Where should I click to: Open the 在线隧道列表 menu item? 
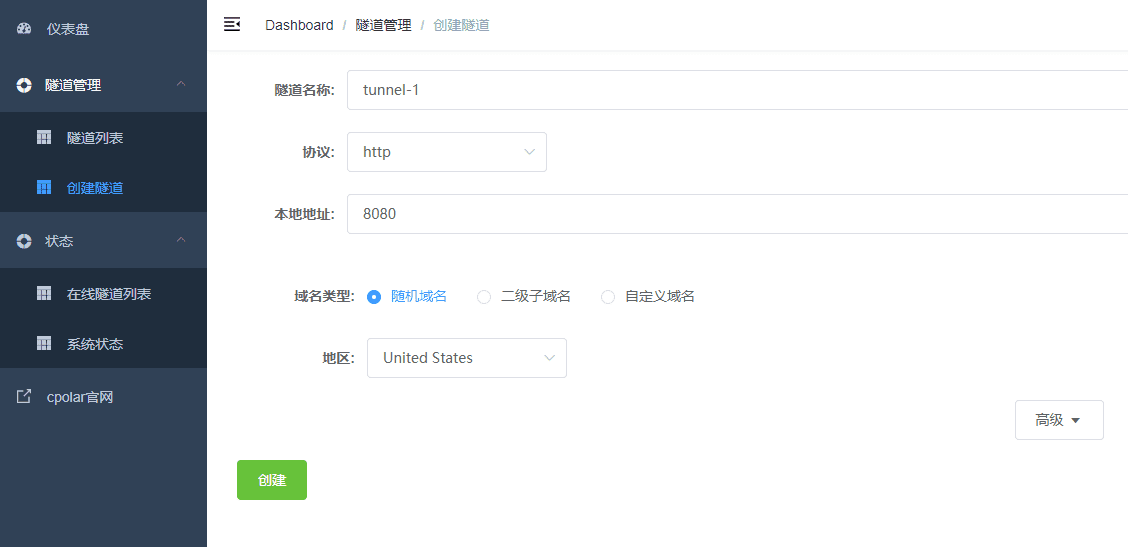pos(104,294)
